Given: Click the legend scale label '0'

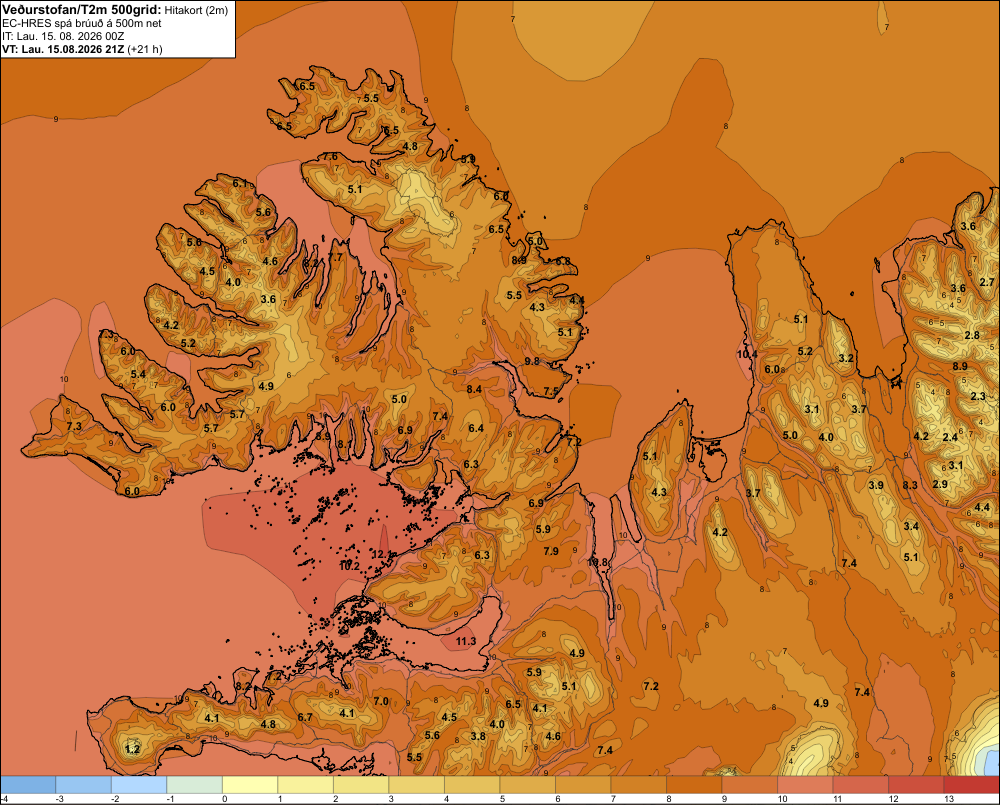Looking at the screenshot, I should pos(224,799).
